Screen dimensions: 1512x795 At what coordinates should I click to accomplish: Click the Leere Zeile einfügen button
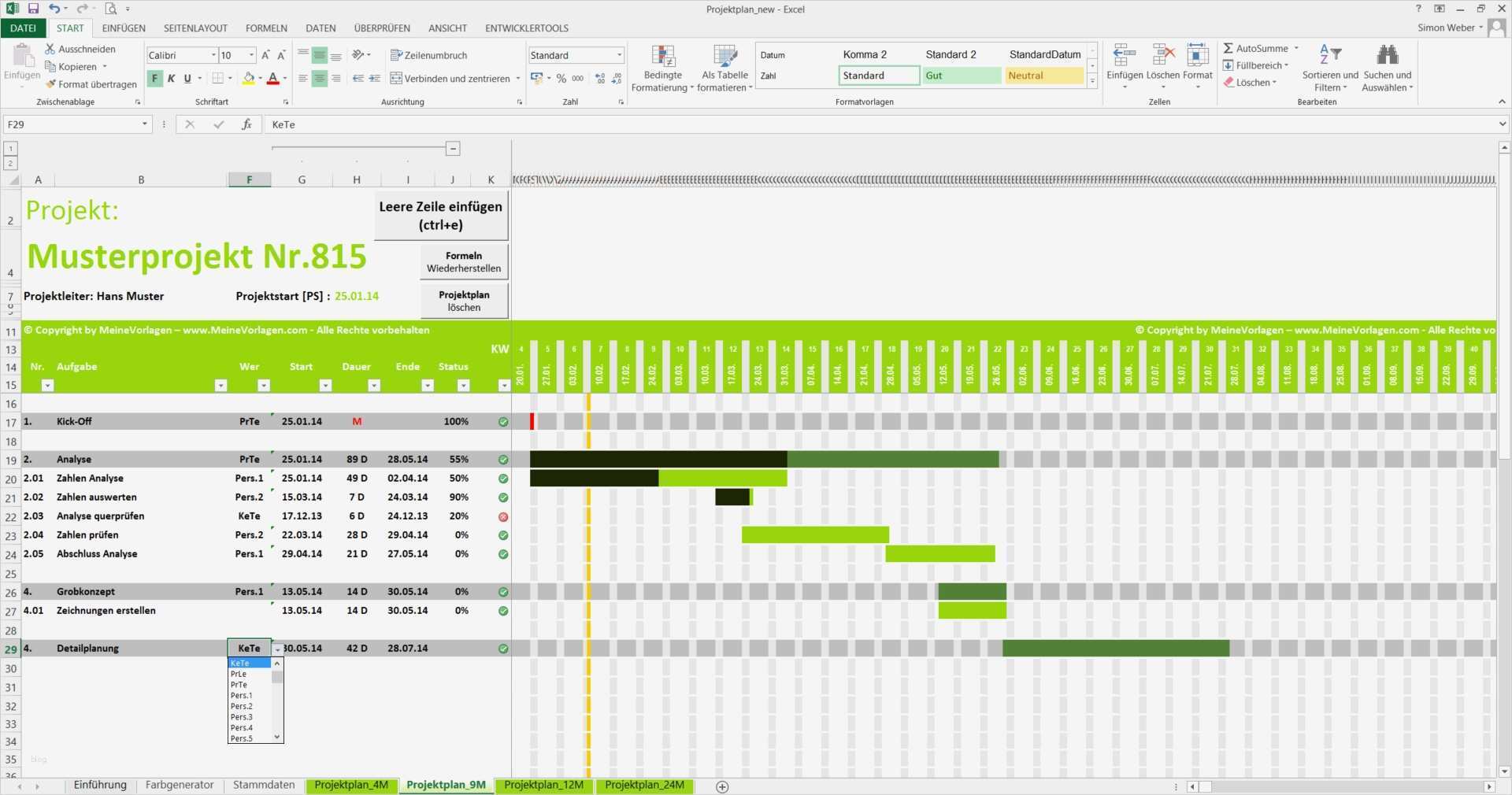[x=439, y=215]
